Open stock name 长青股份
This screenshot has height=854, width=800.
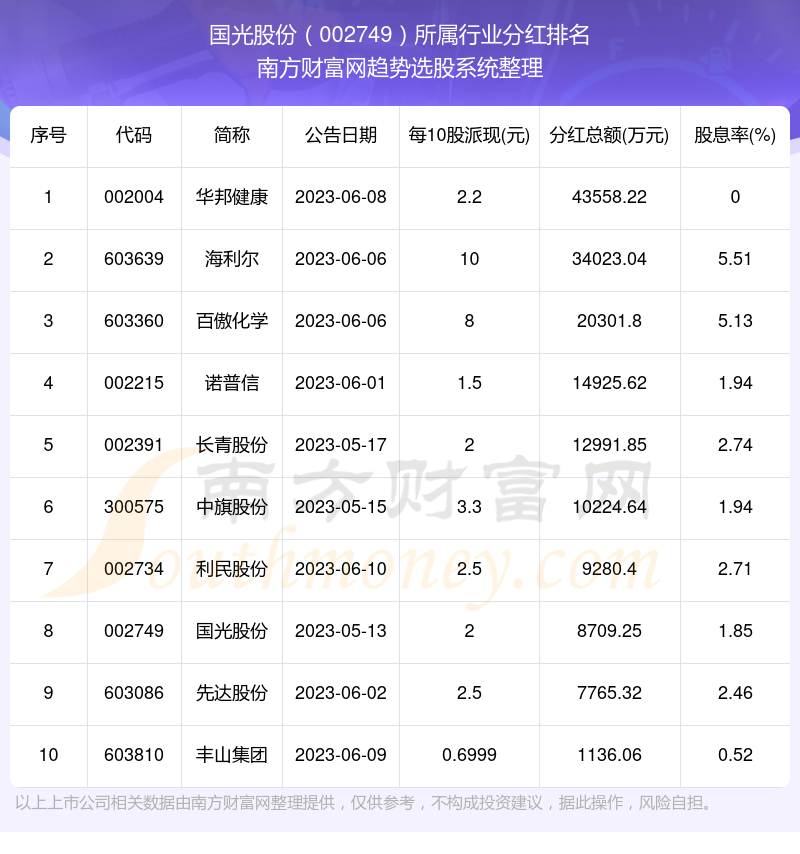(x=232, y=445)
